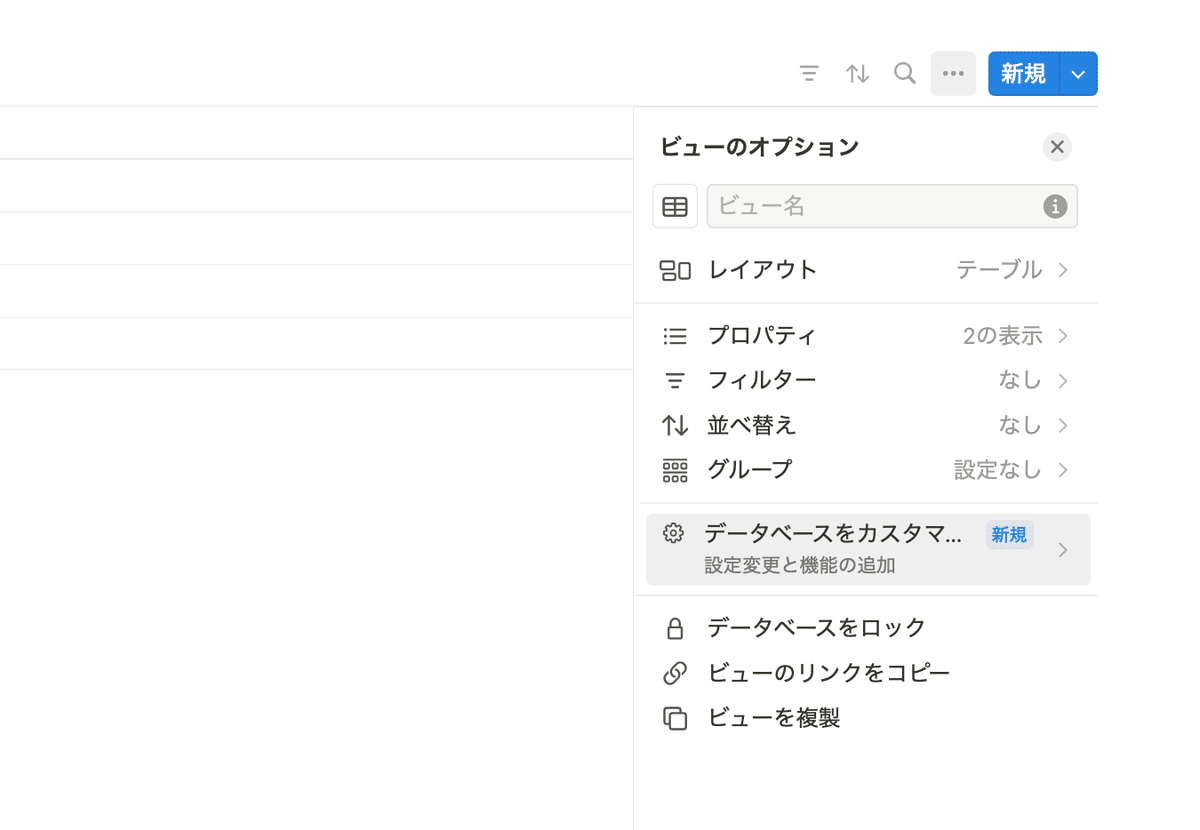The height and width of the screenshot is (830, 1200).
Task: Expand the chevron beside 設定なし
Action: [x=1063, y=470]
